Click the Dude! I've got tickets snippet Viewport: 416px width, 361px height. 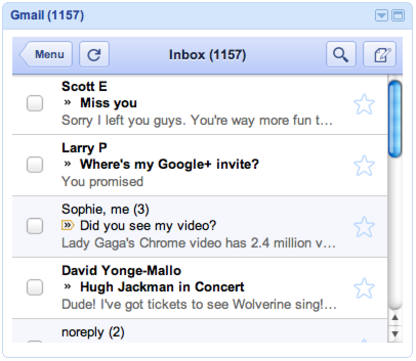[x=199, y=305]
